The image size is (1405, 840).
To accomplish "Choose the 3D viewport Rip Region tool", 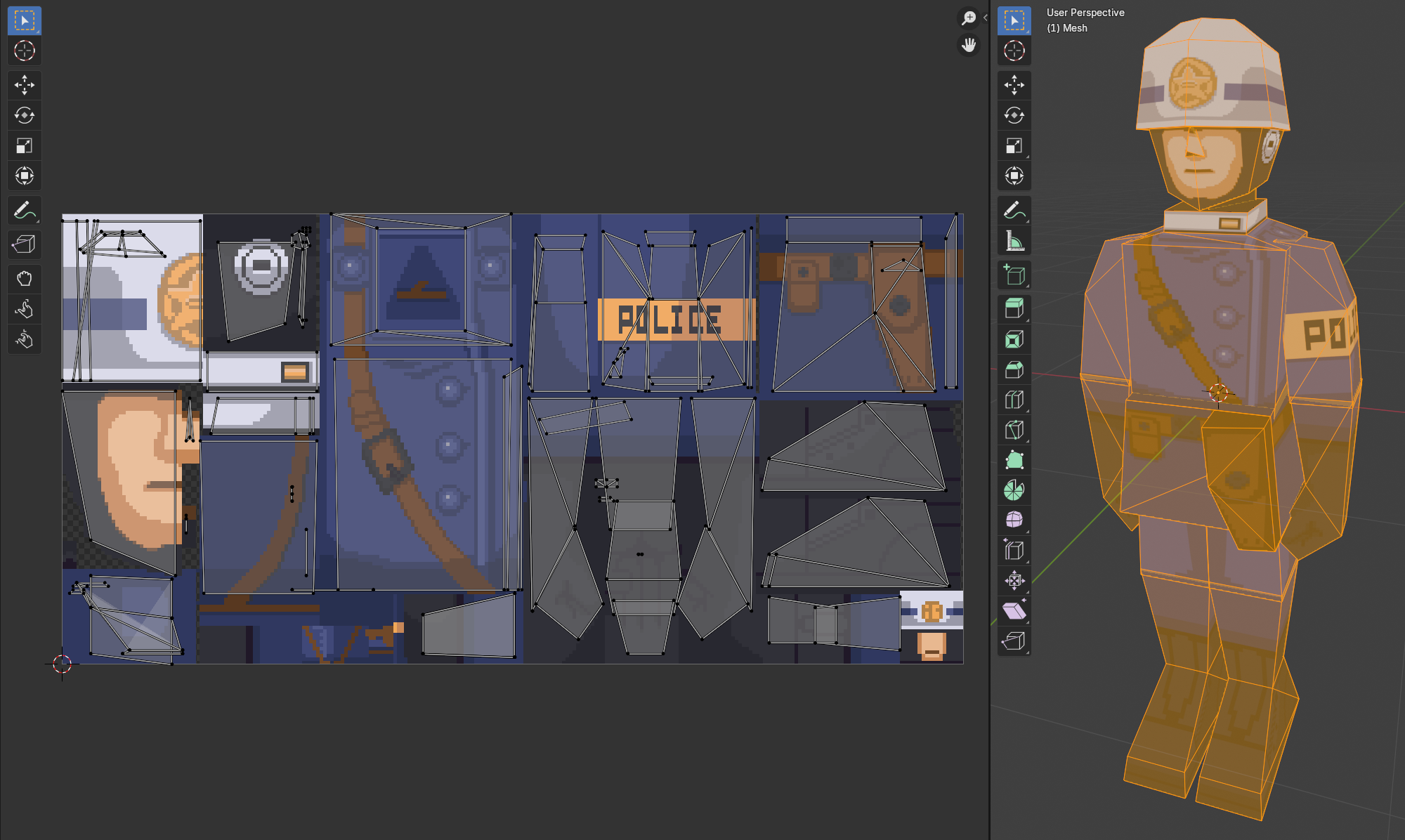I will click(x=1014, y=641).
